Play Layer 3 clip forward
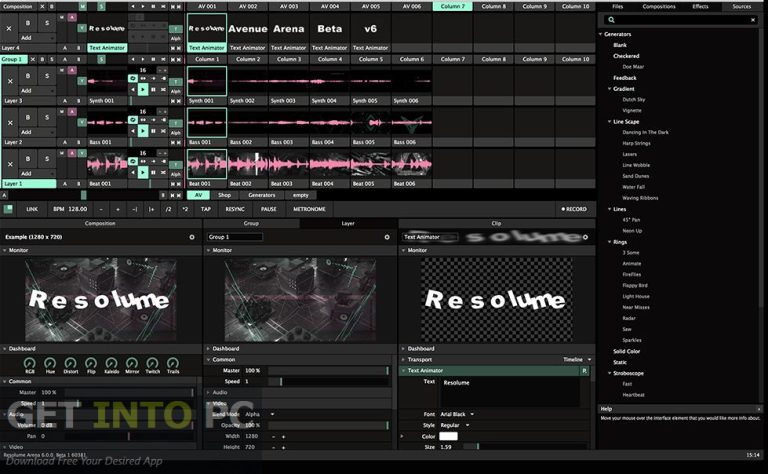The image size is (768, 474). (143, 90)
